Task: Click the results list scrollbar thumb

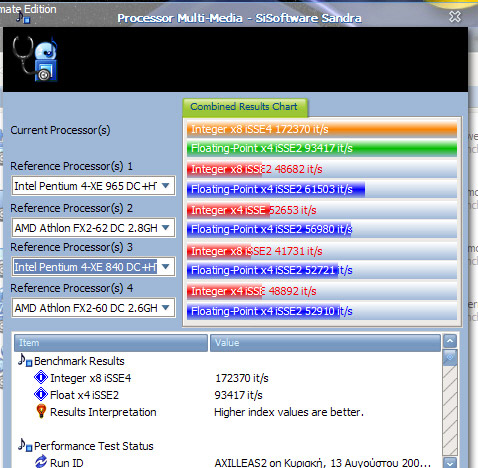Action: click(450, 357)
